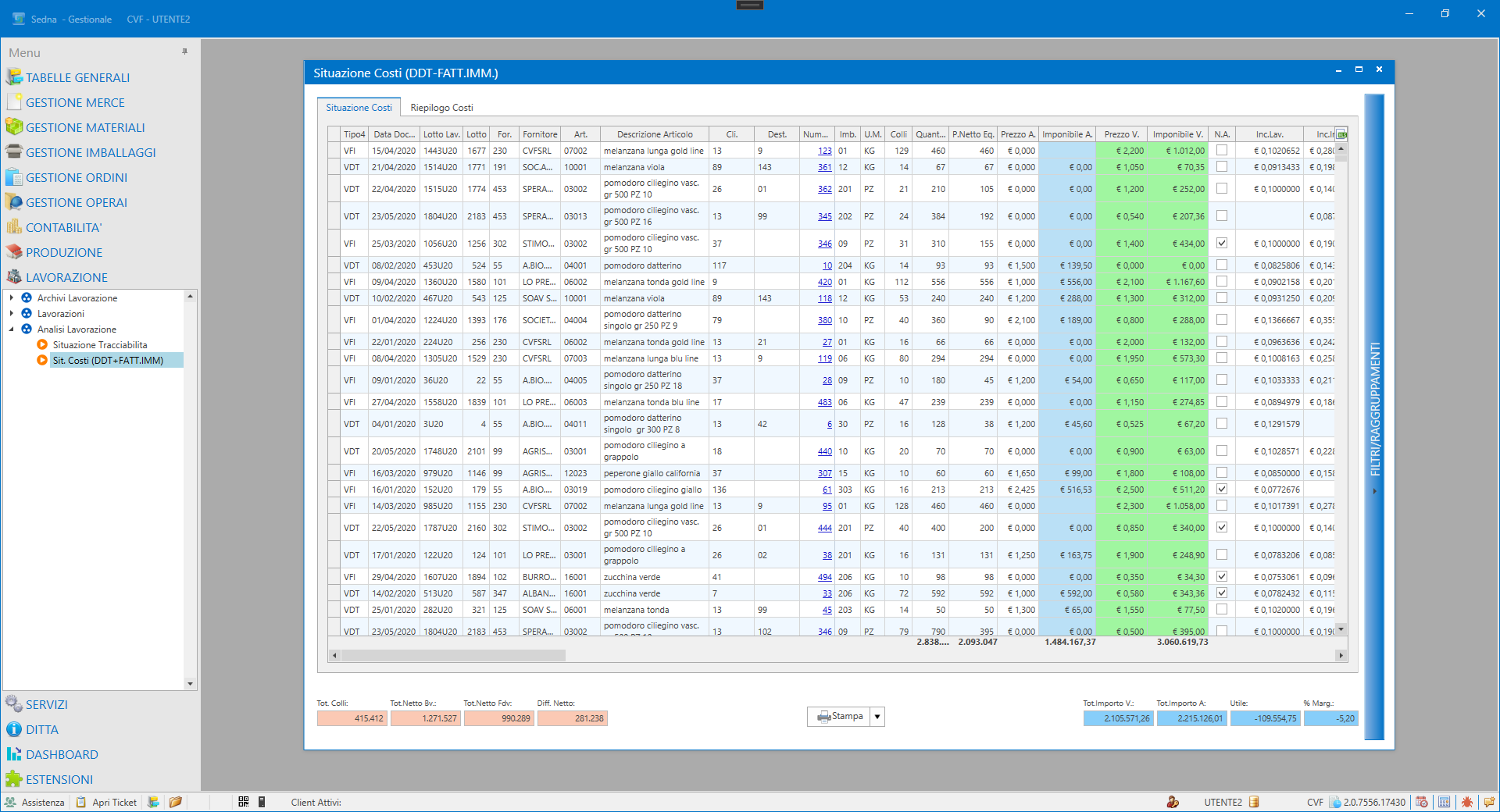Click the chat notification icon in status bar
The image size is (1500, 812).
1489,802
